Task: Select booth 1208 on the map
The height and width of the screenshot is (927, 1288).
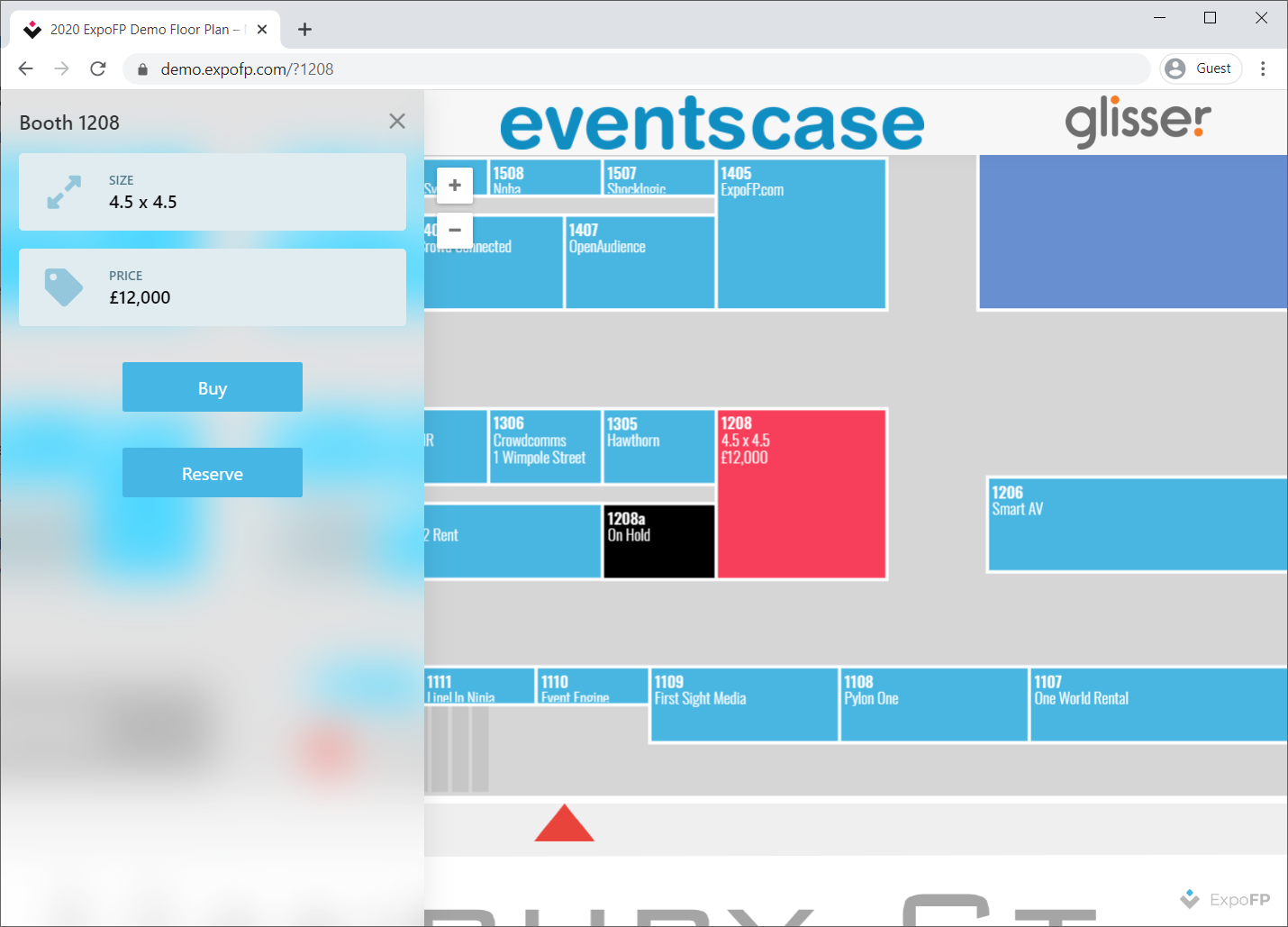Action: (x=802, y=494)
